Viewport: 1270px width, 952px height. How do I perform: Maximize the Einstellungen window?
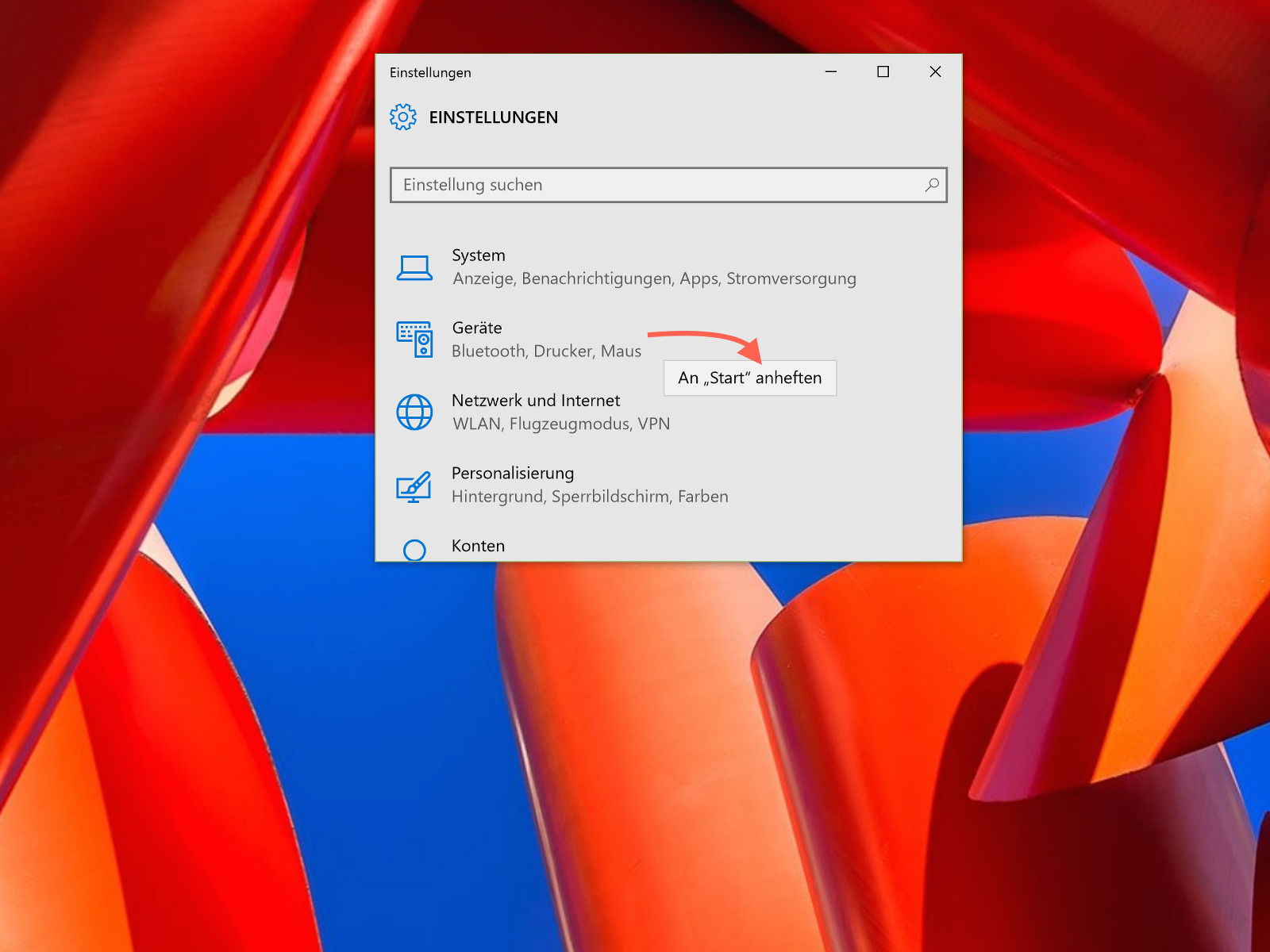pos(883,71)
